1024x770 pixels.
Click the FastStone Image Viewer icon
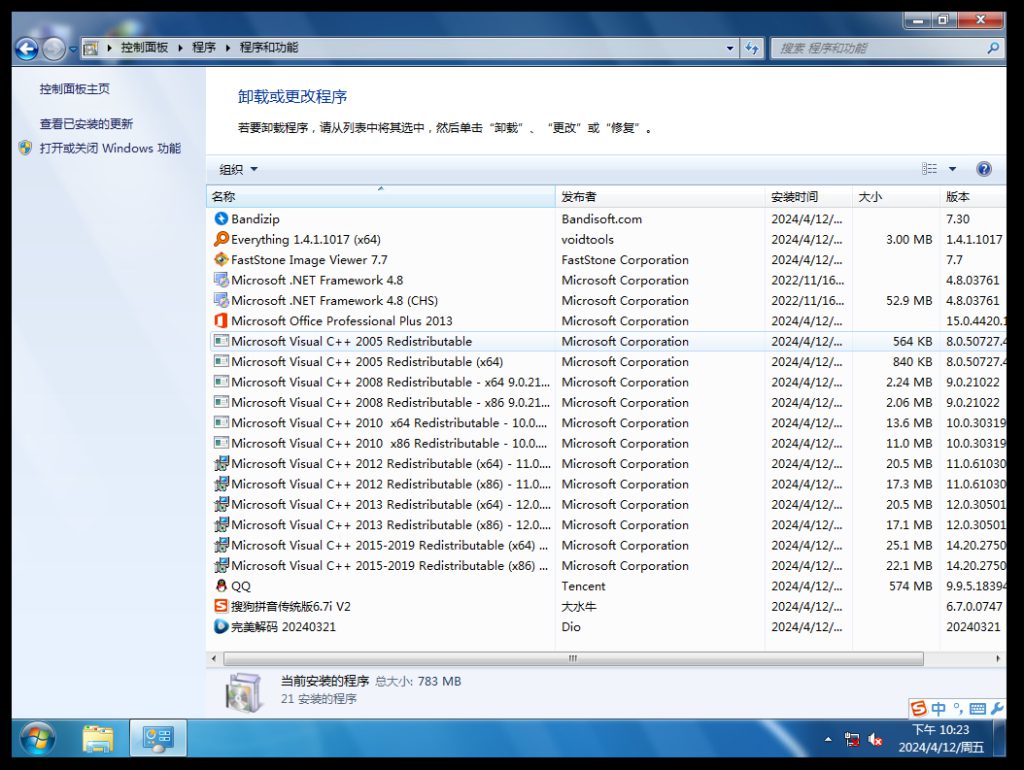click(221, 260)
